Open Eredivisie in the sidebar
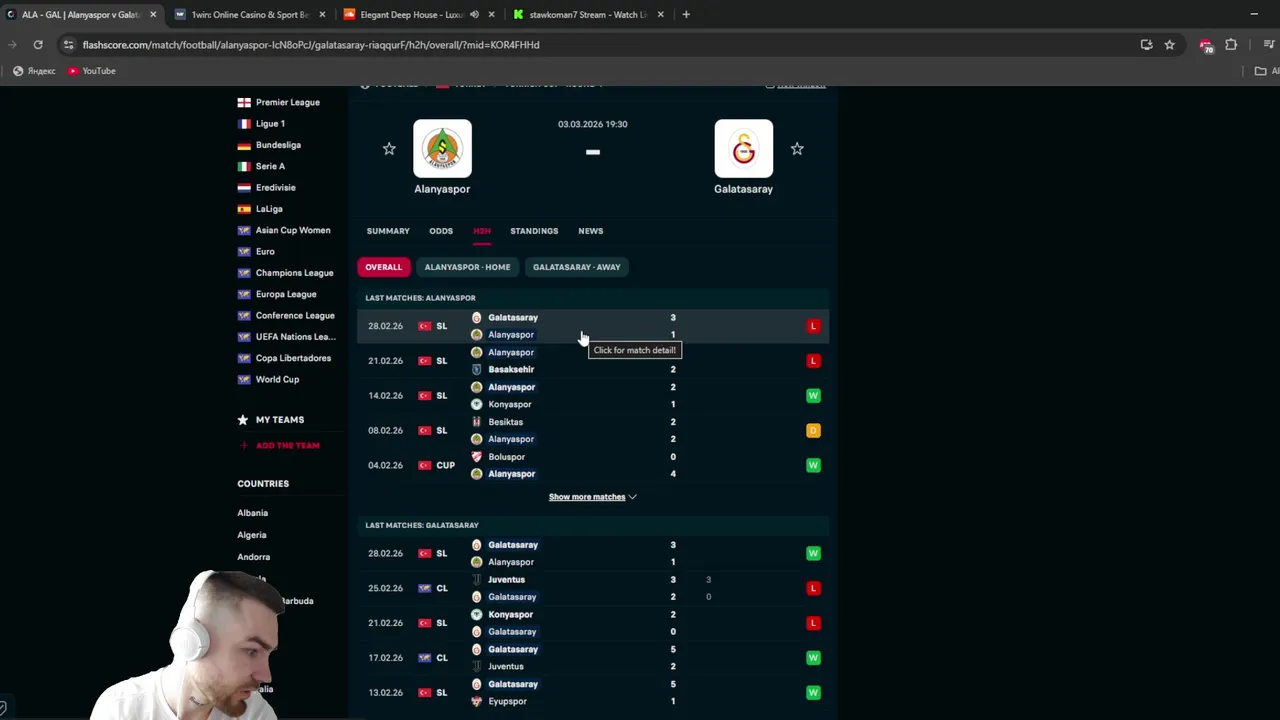The image size is (1280, 720). (x=275, y=188)
